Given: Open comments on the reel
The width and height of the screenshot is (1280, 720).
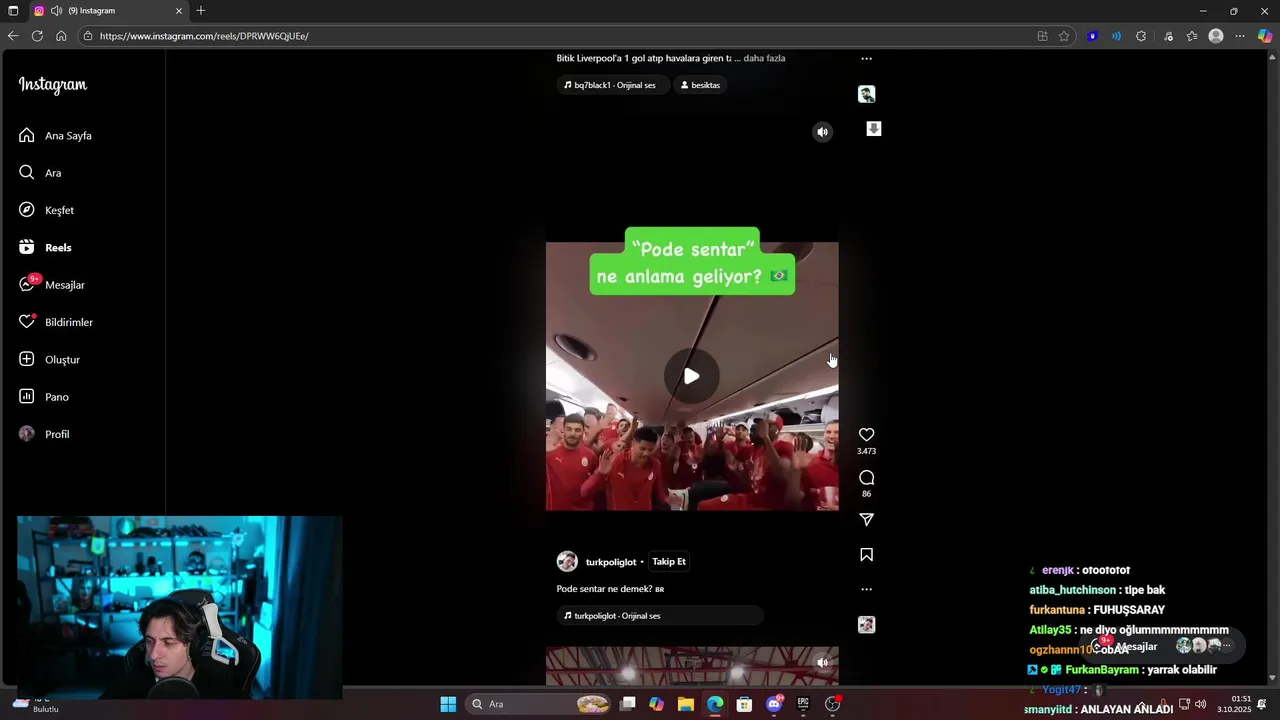Looking at the screenshot, I should 866,478.
